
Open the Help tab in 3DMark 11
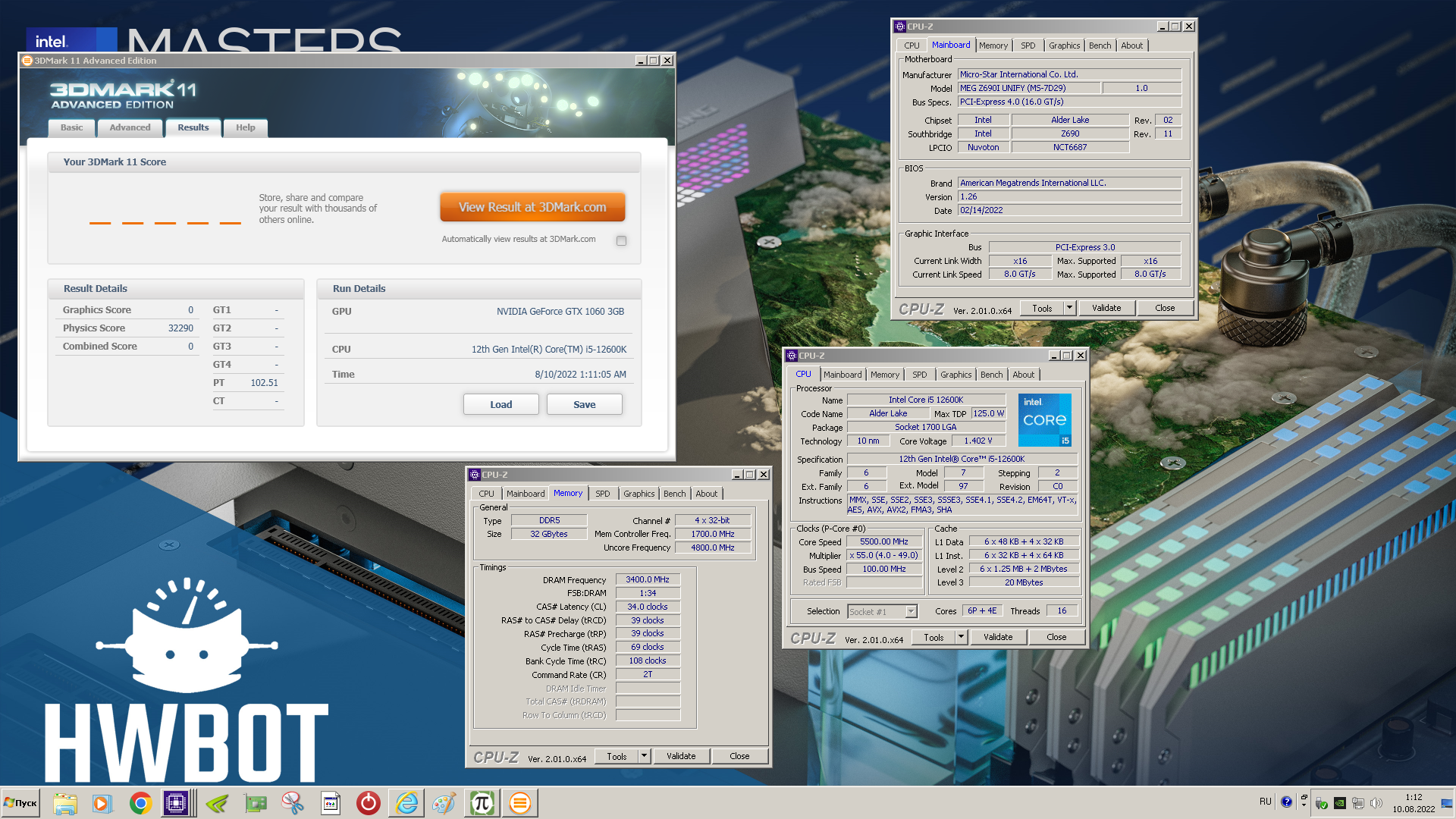pos(245,127)
